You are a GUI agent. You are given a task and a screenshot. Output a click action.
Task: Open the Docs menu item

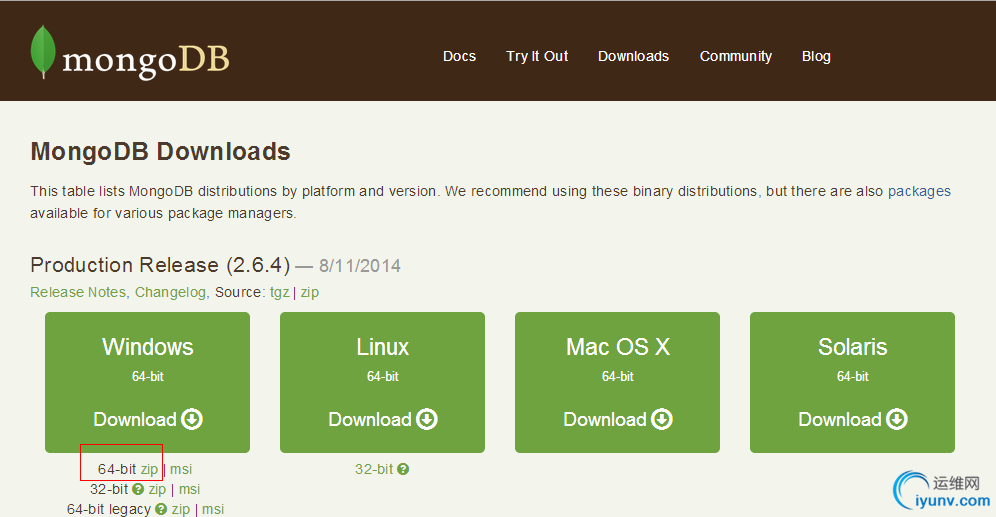[x=459, y=56]
